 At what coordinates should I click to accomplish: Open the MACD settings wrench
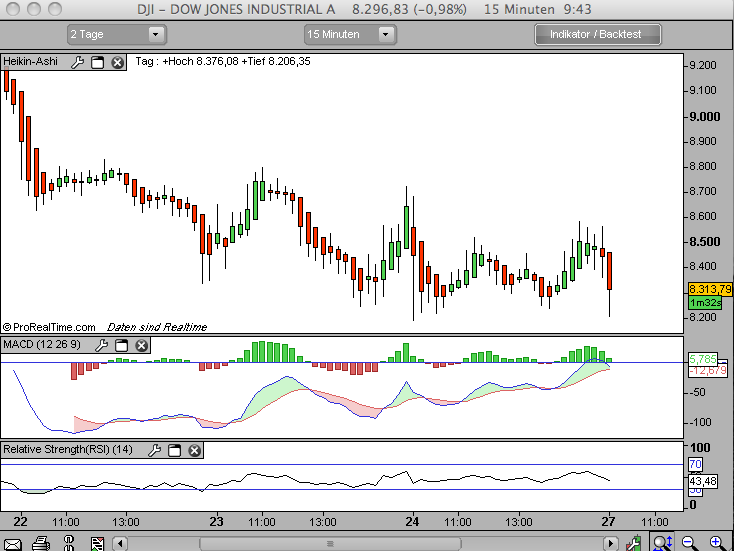point(102,345)
